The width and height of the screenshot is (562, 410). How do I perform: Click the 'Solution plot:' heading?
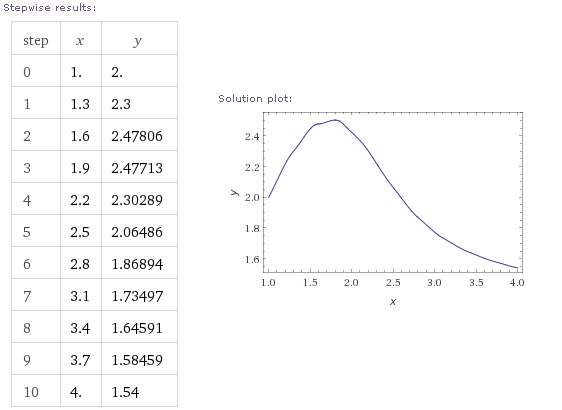pos(255,99)
